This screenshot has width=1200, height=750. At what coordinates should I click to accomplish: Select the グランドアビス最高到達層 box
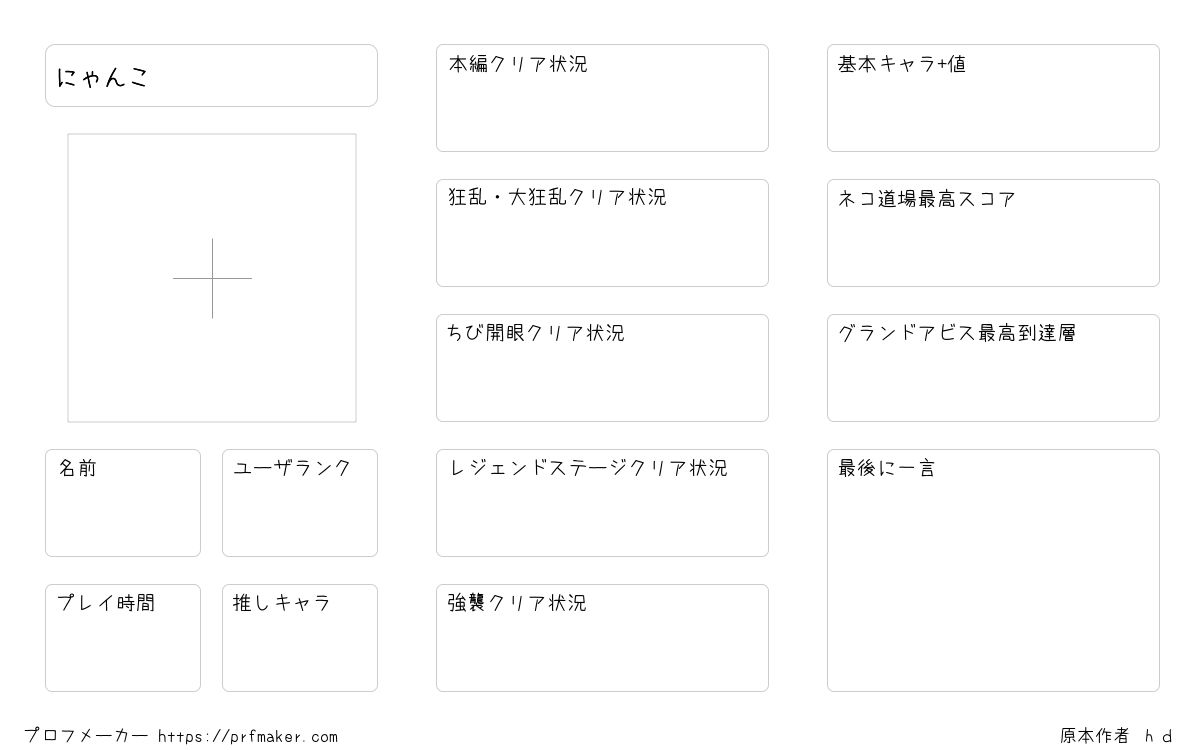click(x=993, y=368)
